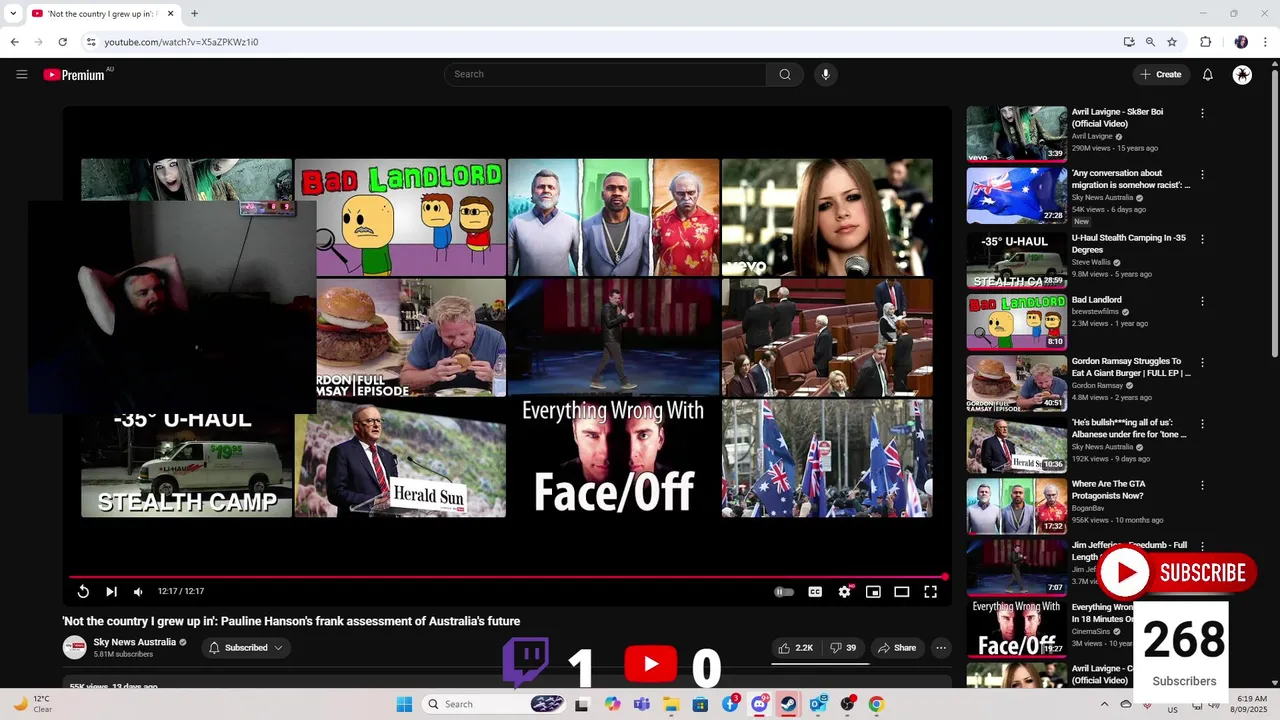The height and width of the screenshot is (720, 1280).
Task: Open Chrome three-dot menu
Action: pos(1265,42)
